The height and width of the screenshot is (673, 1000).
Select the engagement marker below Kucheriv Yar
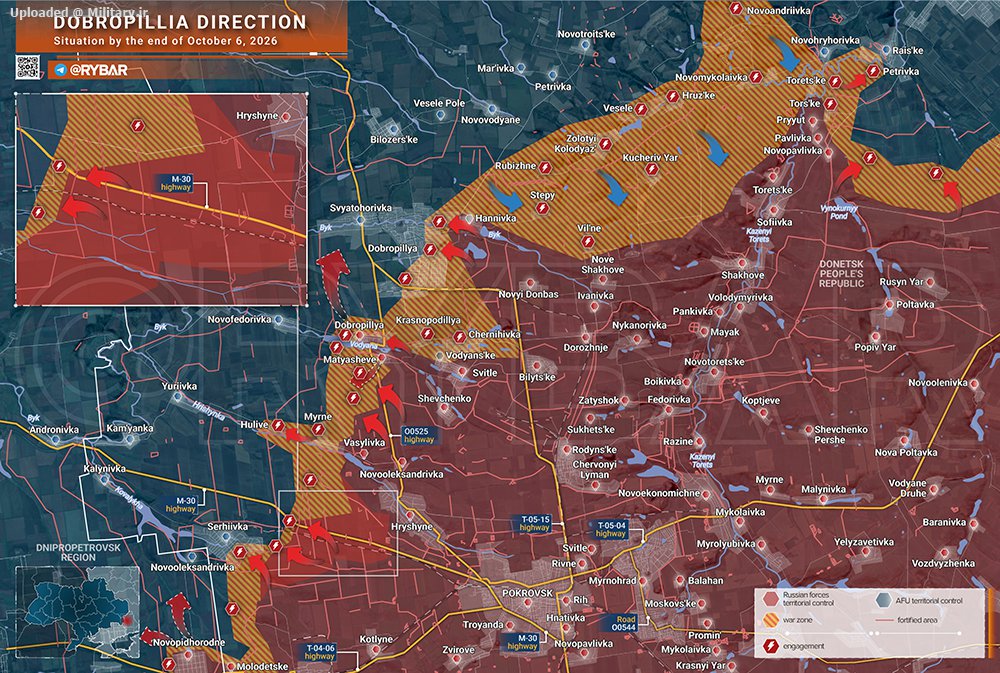click(x=651, y=169)
